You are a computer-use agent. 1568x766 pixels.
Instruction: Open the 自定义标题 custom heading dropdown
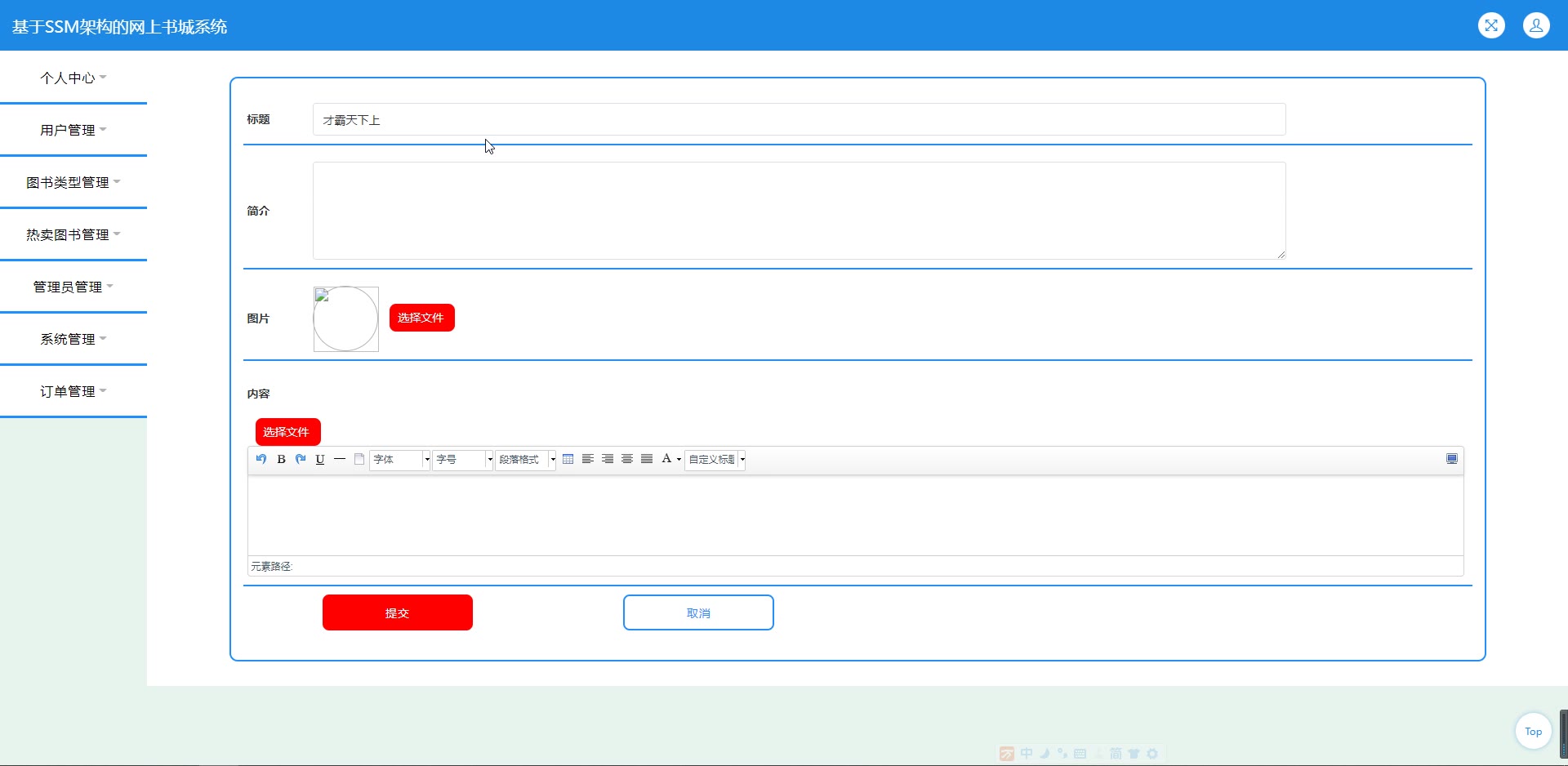click(x=715, y=460)
